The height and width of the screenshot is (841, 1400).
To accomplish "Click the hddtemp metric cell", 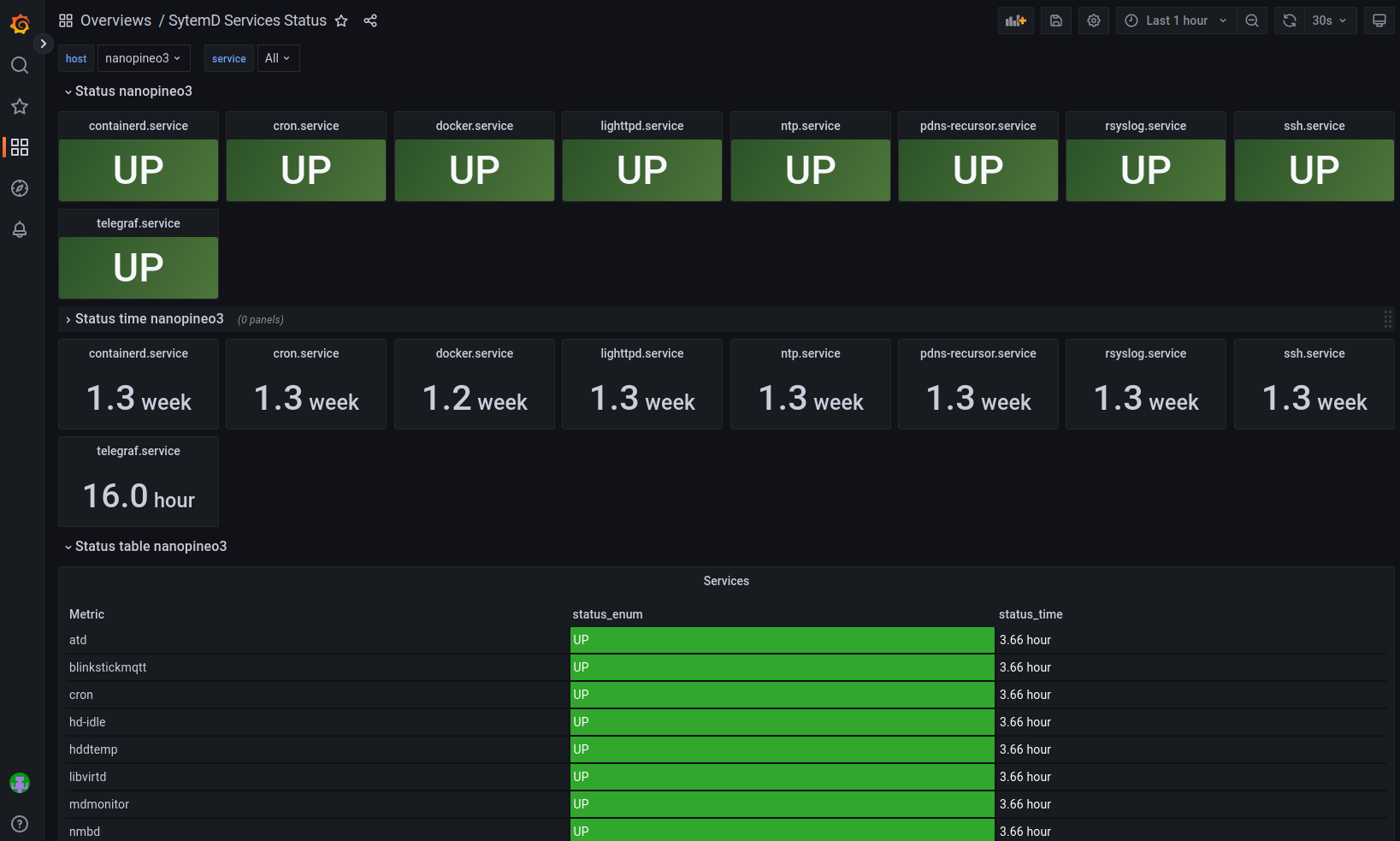I will (317, 749).
